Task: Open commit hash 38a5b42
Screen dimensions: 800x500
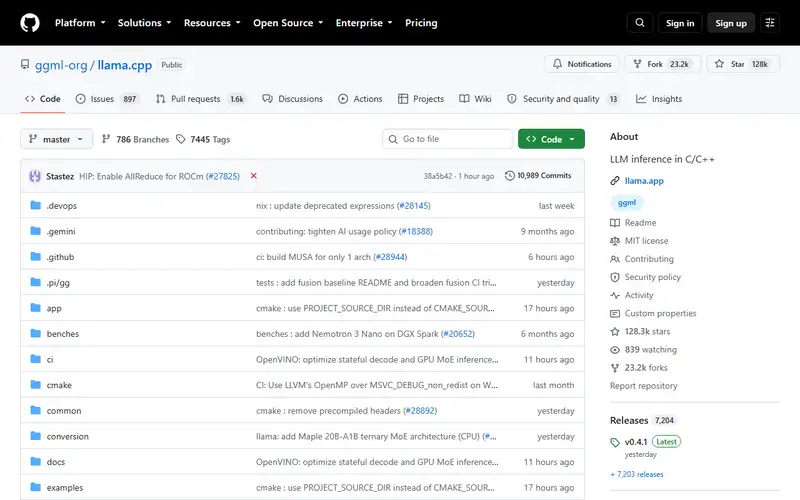Action: click(437, 176)
